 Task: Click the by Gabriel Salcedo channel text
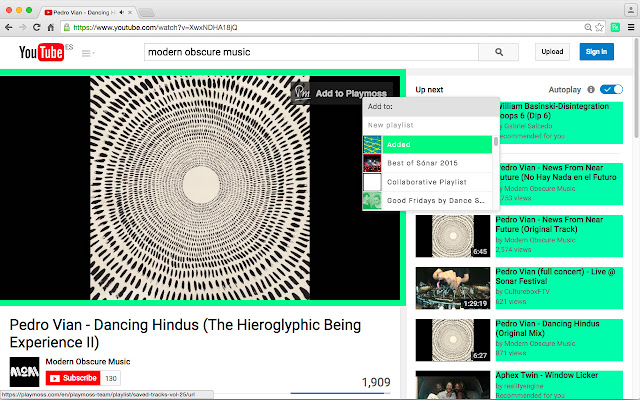click(x=527, y=126)
